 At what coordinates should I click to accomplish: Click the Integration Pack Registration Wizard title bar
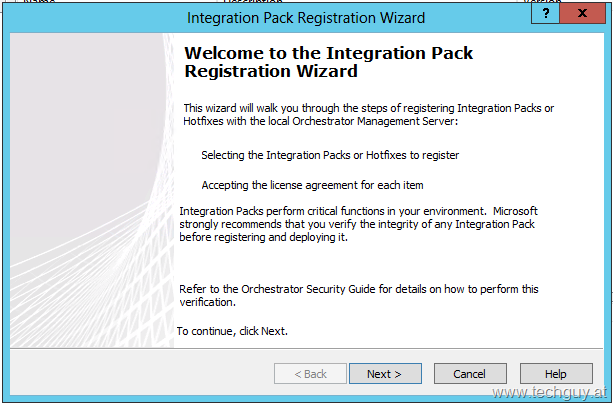[x=305, y=18]
